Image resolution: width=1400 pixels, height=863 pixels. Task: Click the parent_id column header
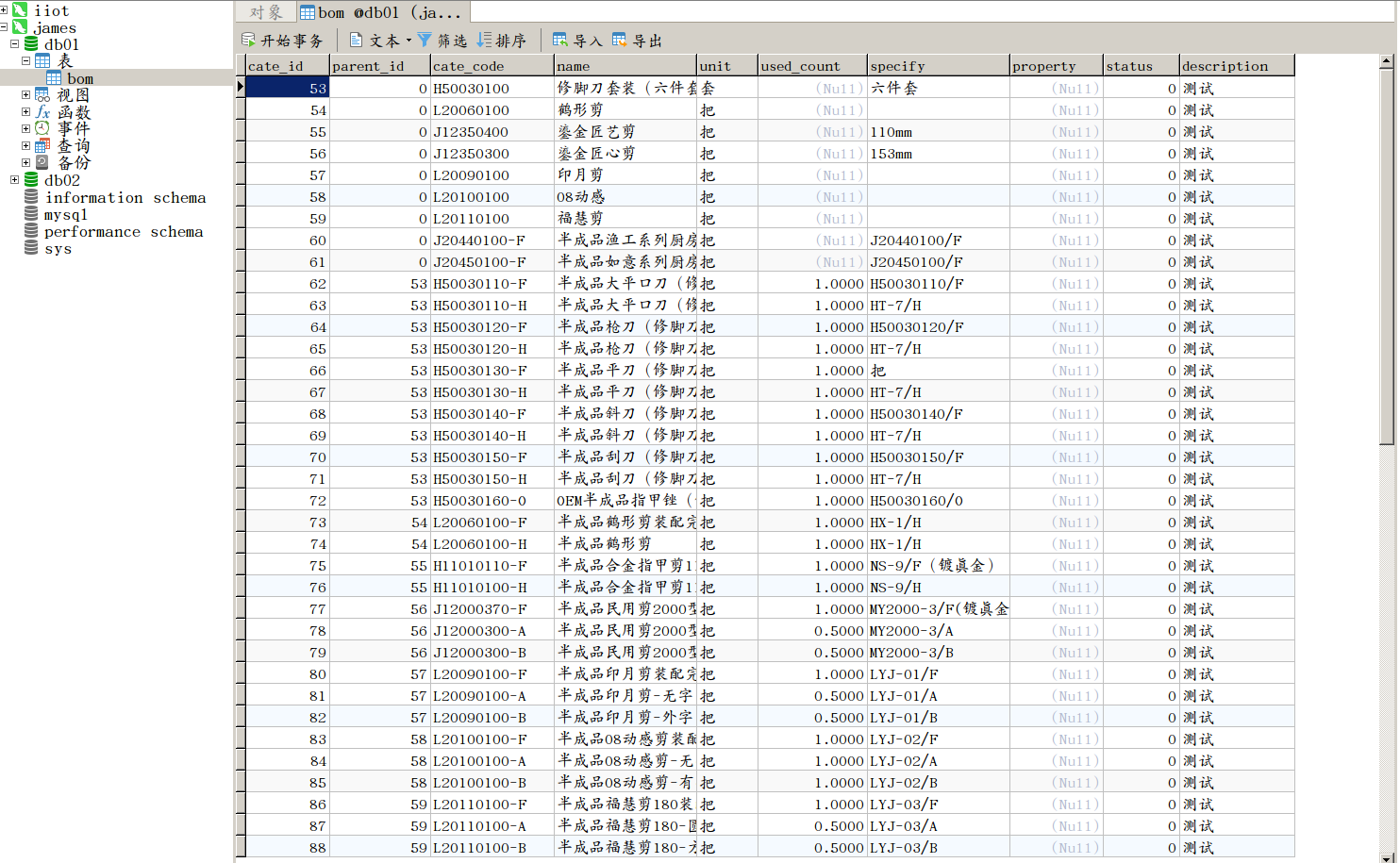coord(380,66)
